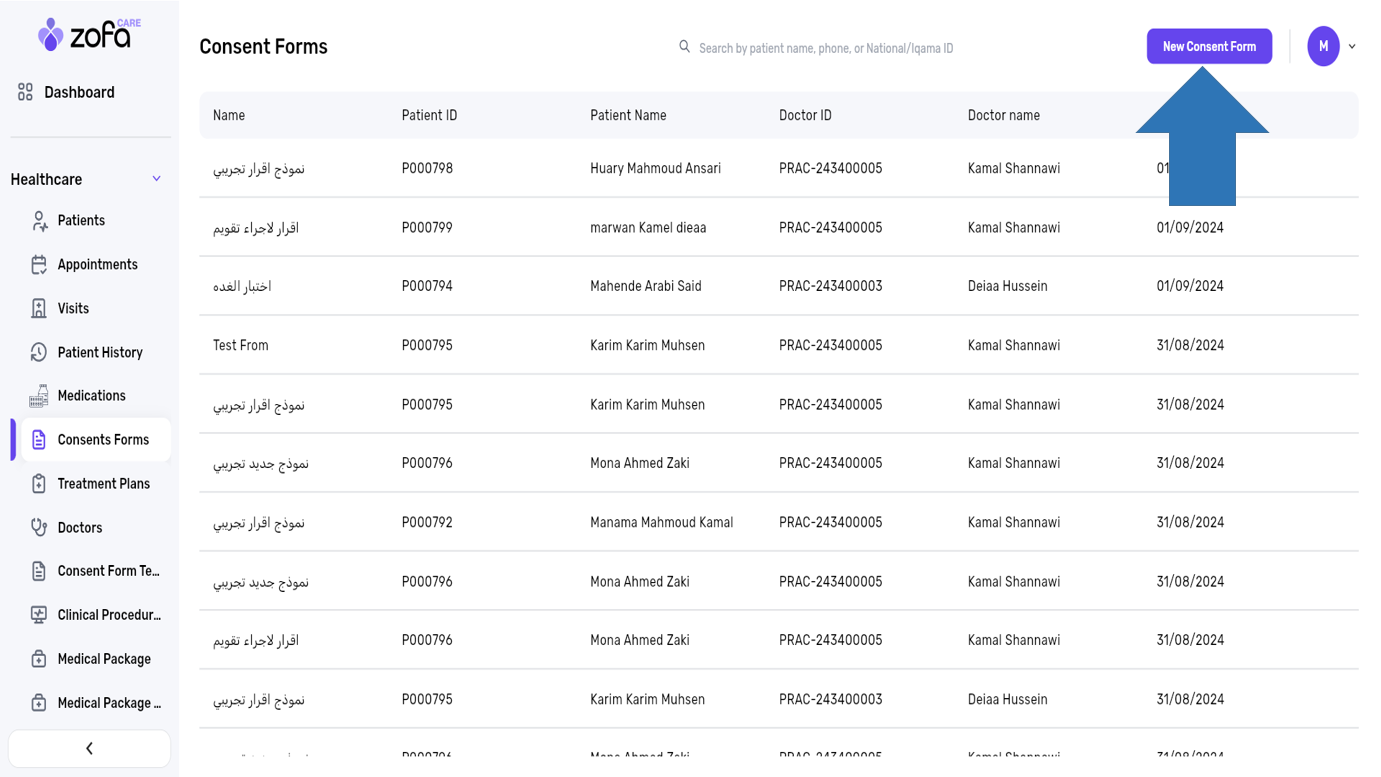
Task: Click the M user avatar button
Action: (x=1323, y=47)
